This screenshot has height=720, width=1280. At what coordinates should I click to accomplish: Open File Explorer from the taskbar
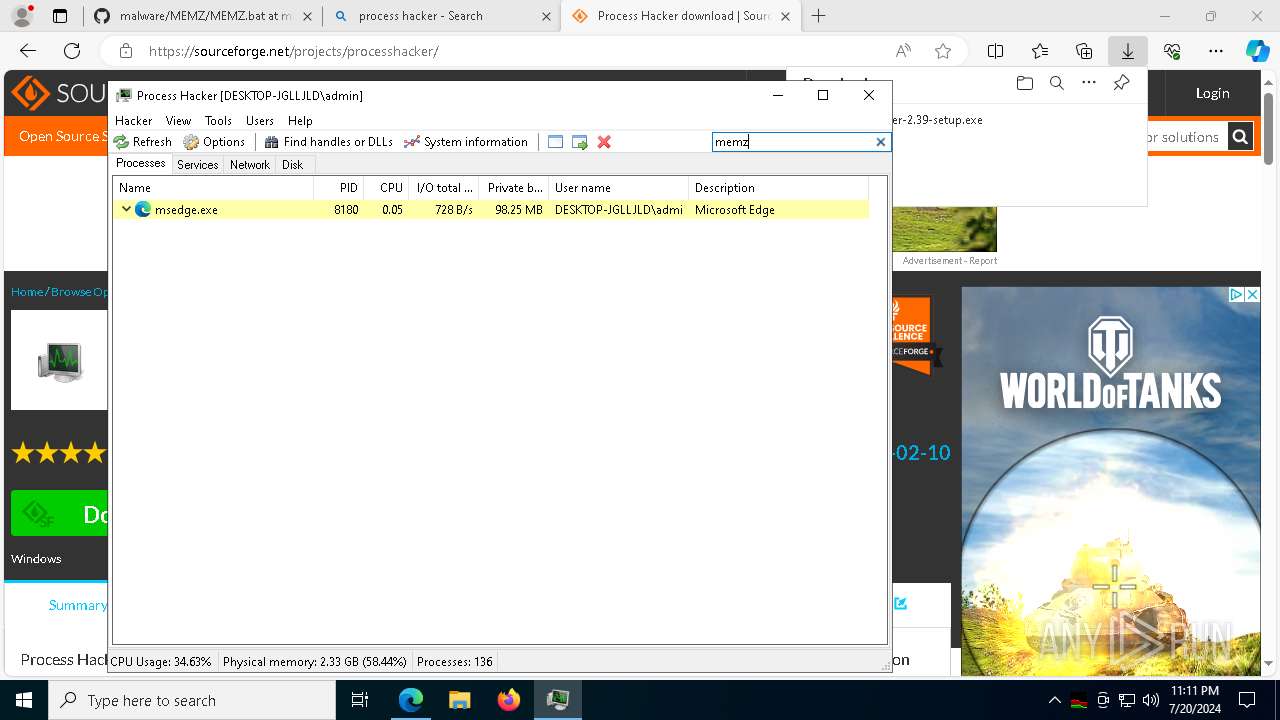point(459,700)
